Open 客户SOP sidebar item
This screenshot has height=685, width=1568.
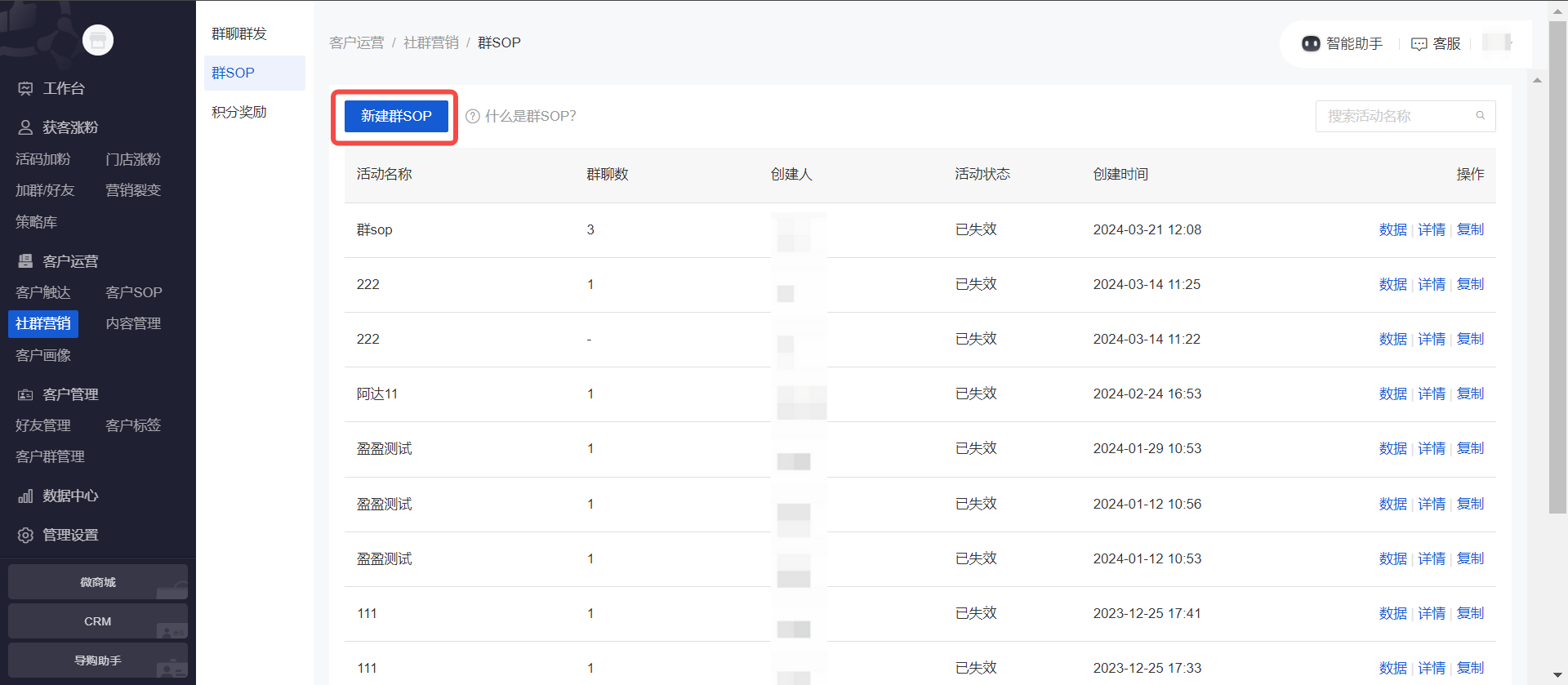pos(134,292)
